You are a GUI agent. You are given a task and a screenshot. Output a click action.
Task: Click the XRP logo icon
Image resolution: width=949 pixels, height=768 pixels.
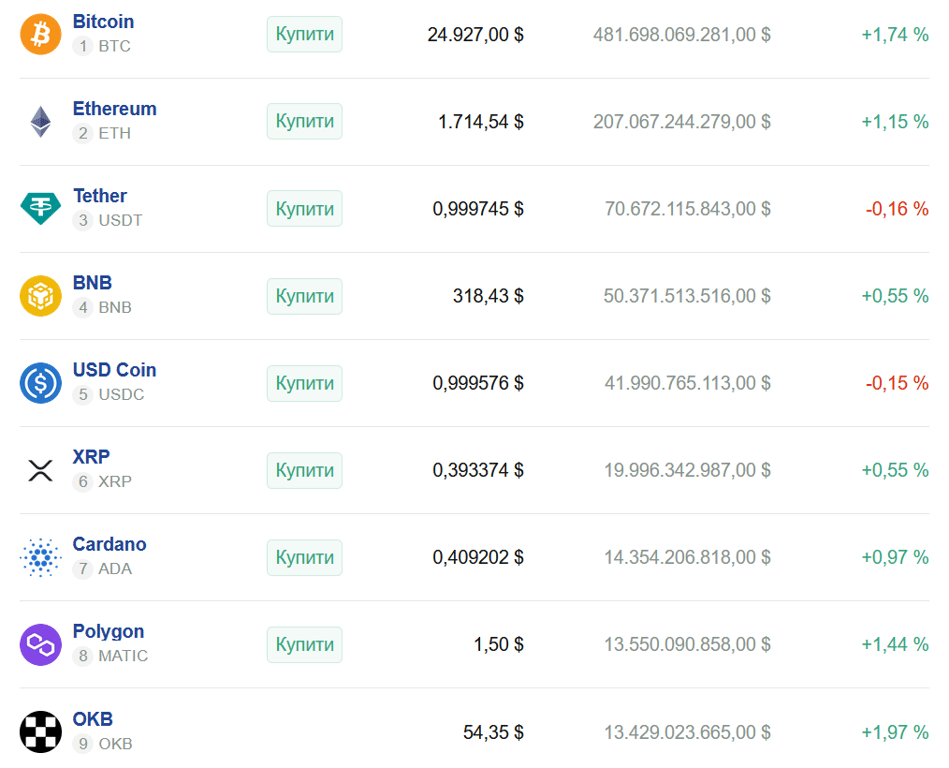41,470
